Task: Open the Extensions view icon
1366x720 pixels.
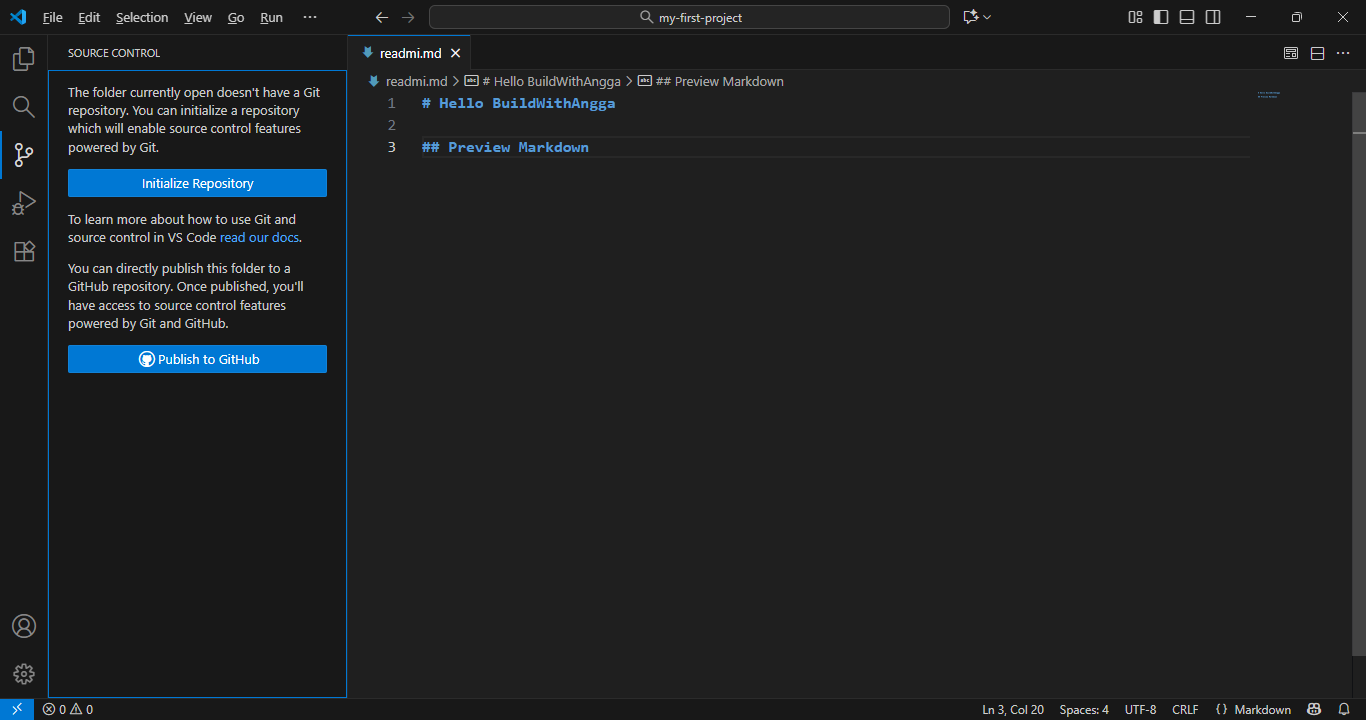Action: pyautogui.click(x=23, y=251)
